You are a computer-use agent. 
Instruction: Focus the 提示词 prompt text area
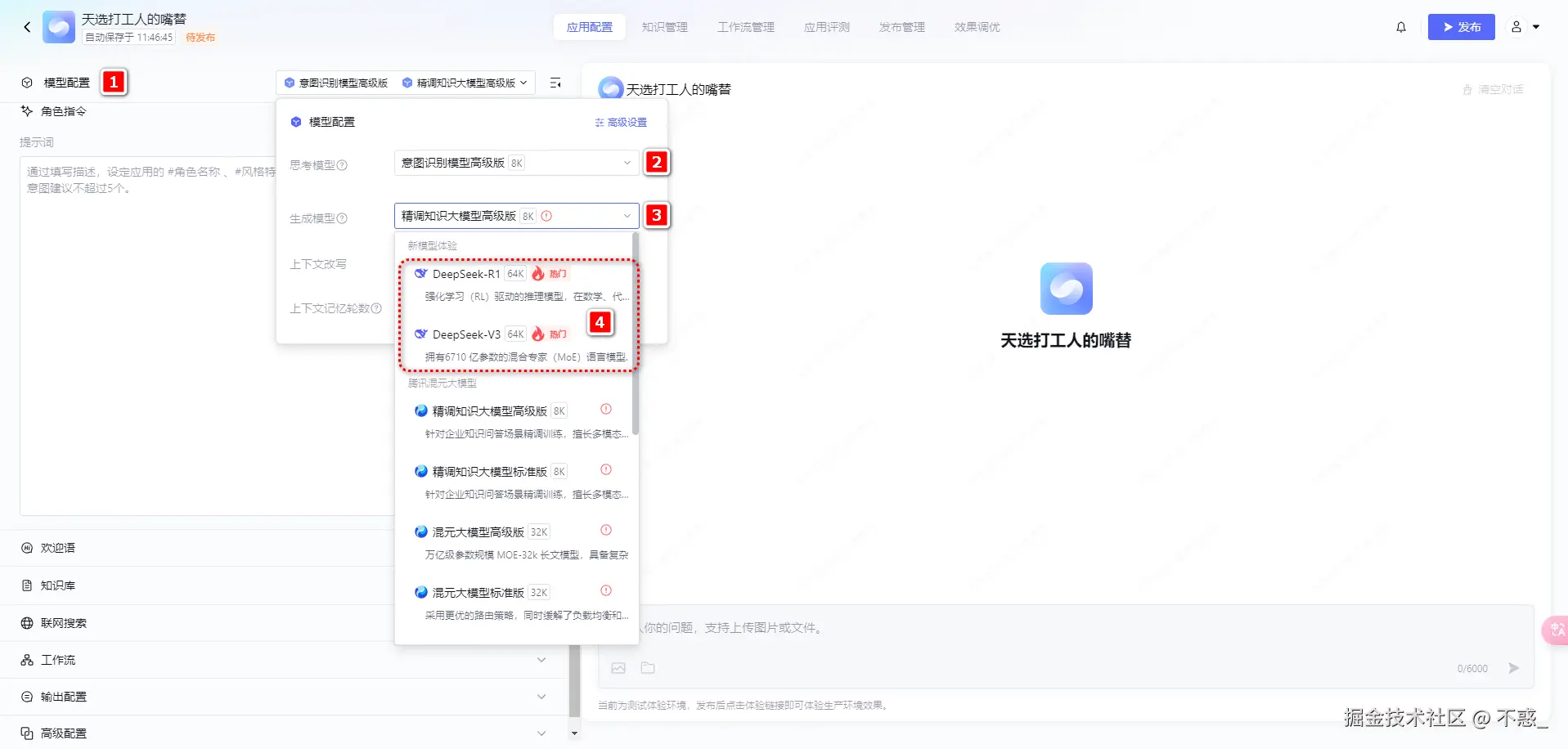(147, 335)
